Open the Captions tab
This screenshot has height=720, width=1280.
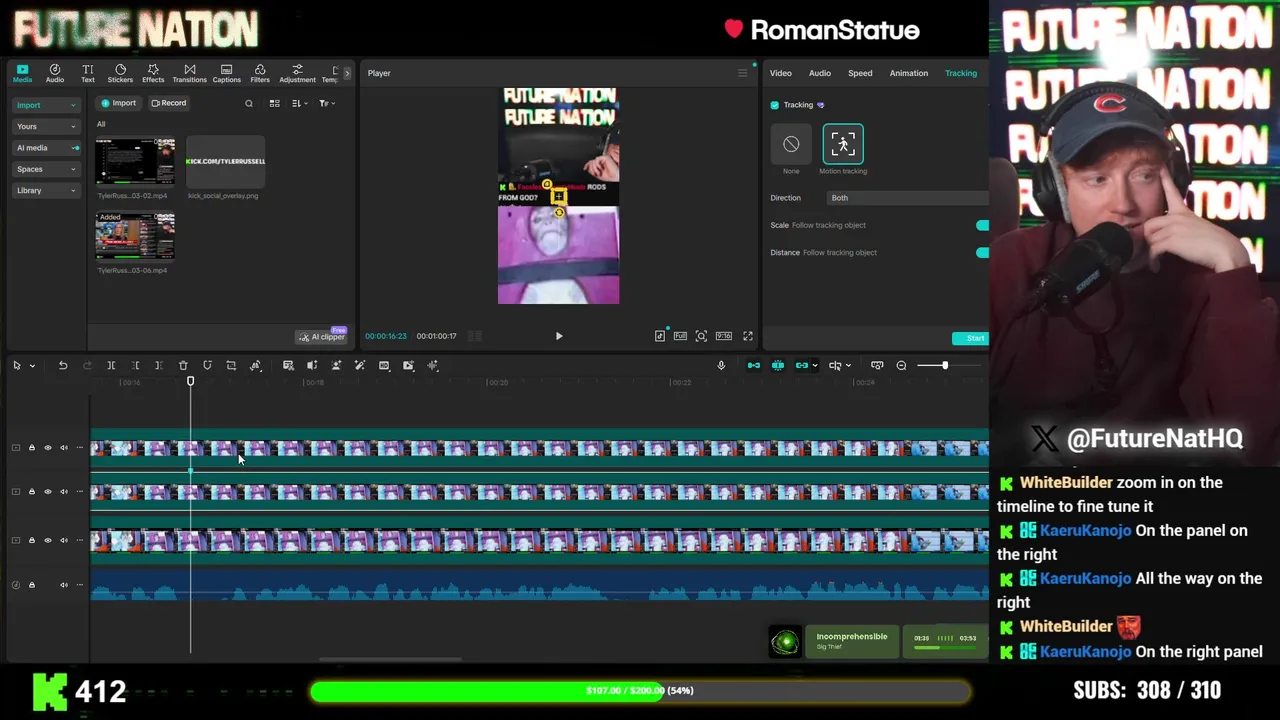[x=226, y=73]
